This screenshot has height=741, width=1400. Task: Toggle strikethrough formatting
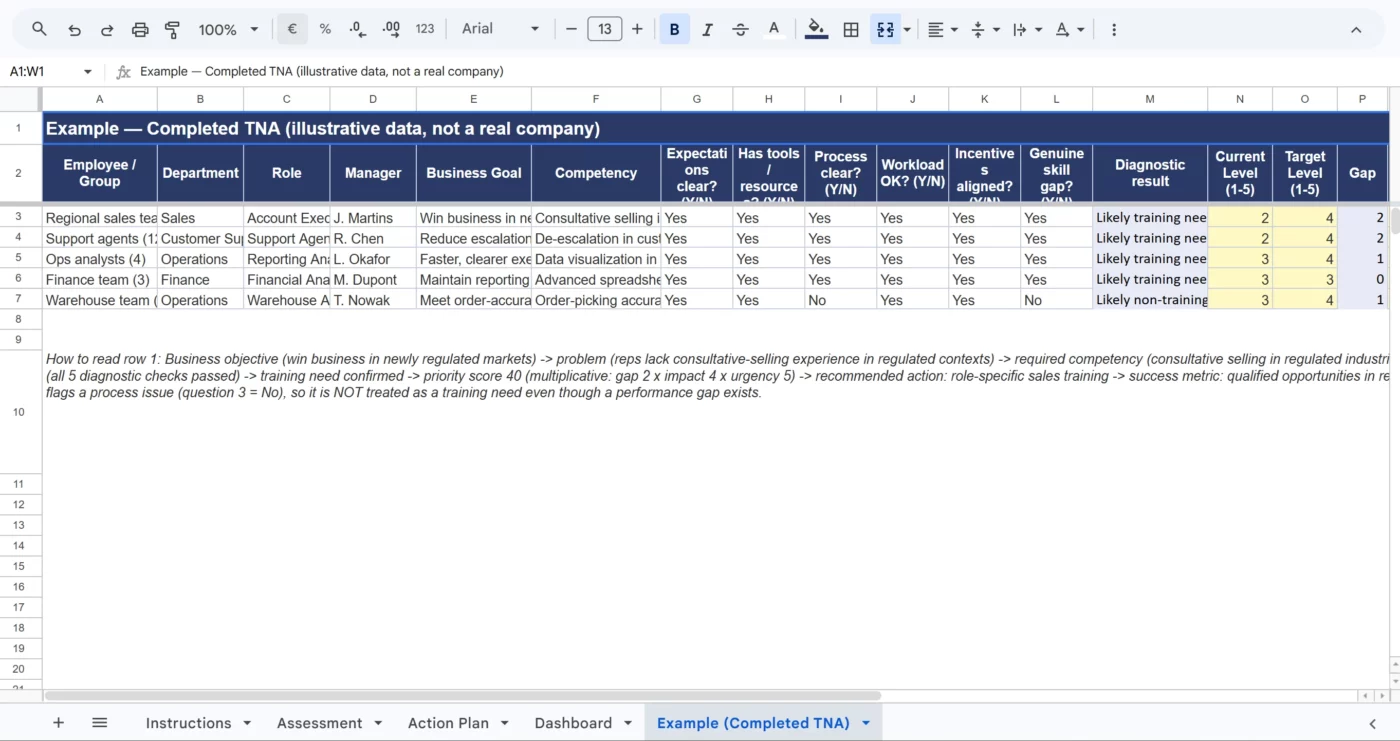coord(740,30)
